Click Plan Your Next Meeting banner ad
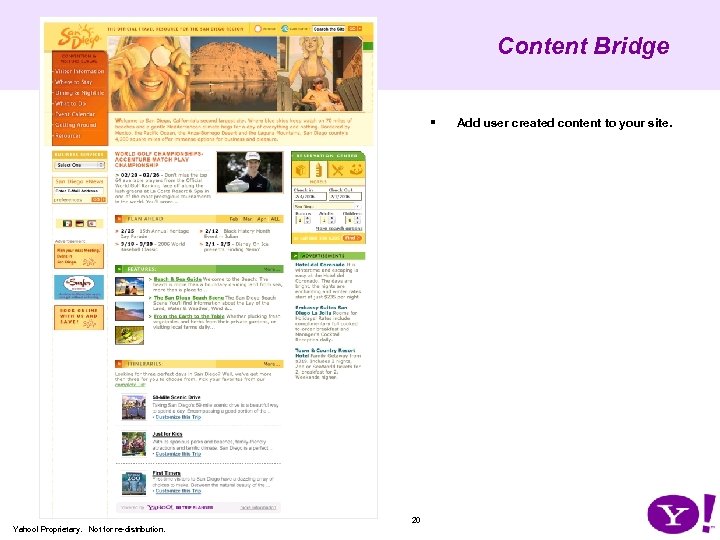The image size is (720, 540). point(79,256)
